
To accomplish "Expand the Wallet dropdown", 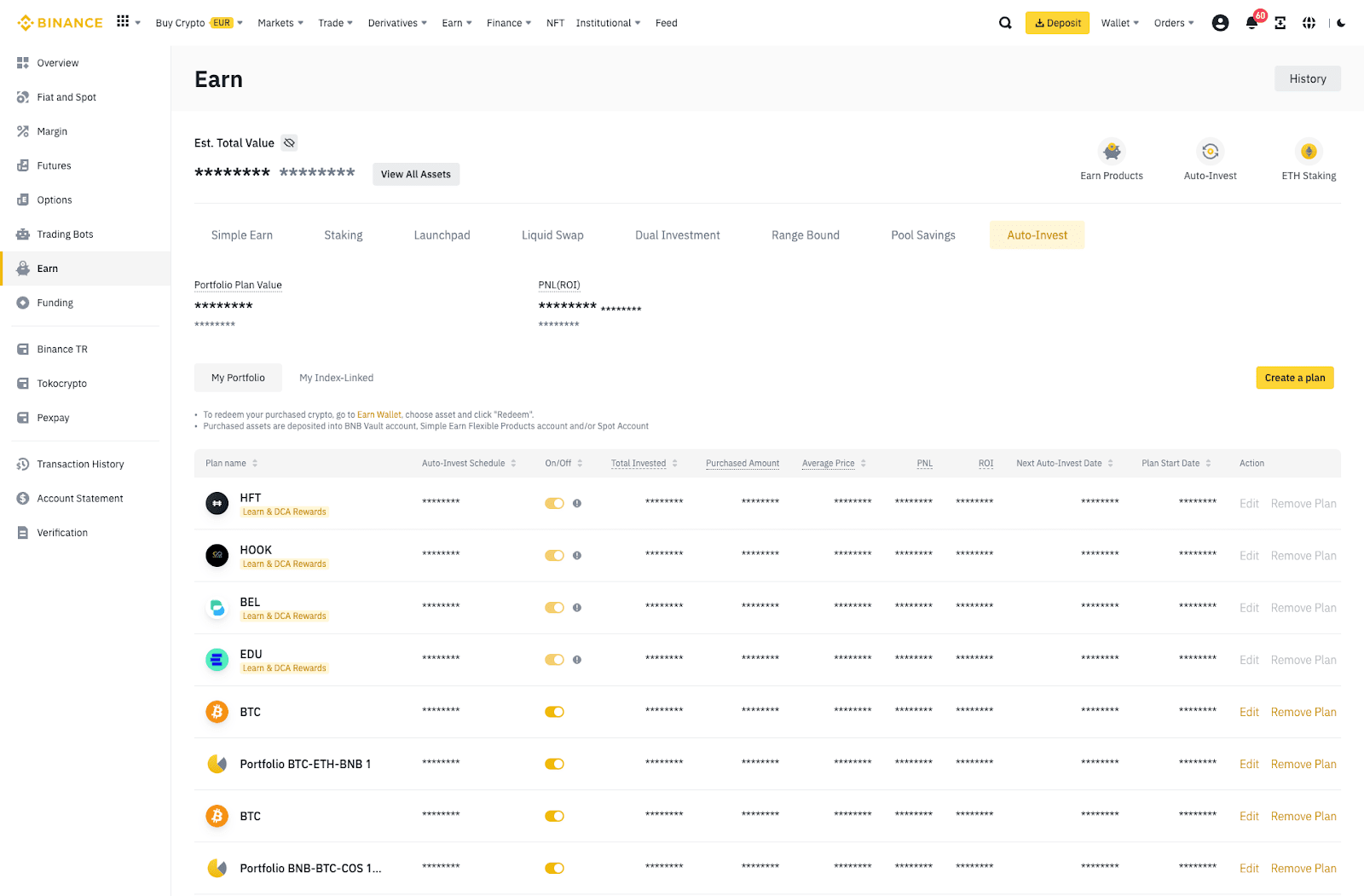I will point(1119,23).
